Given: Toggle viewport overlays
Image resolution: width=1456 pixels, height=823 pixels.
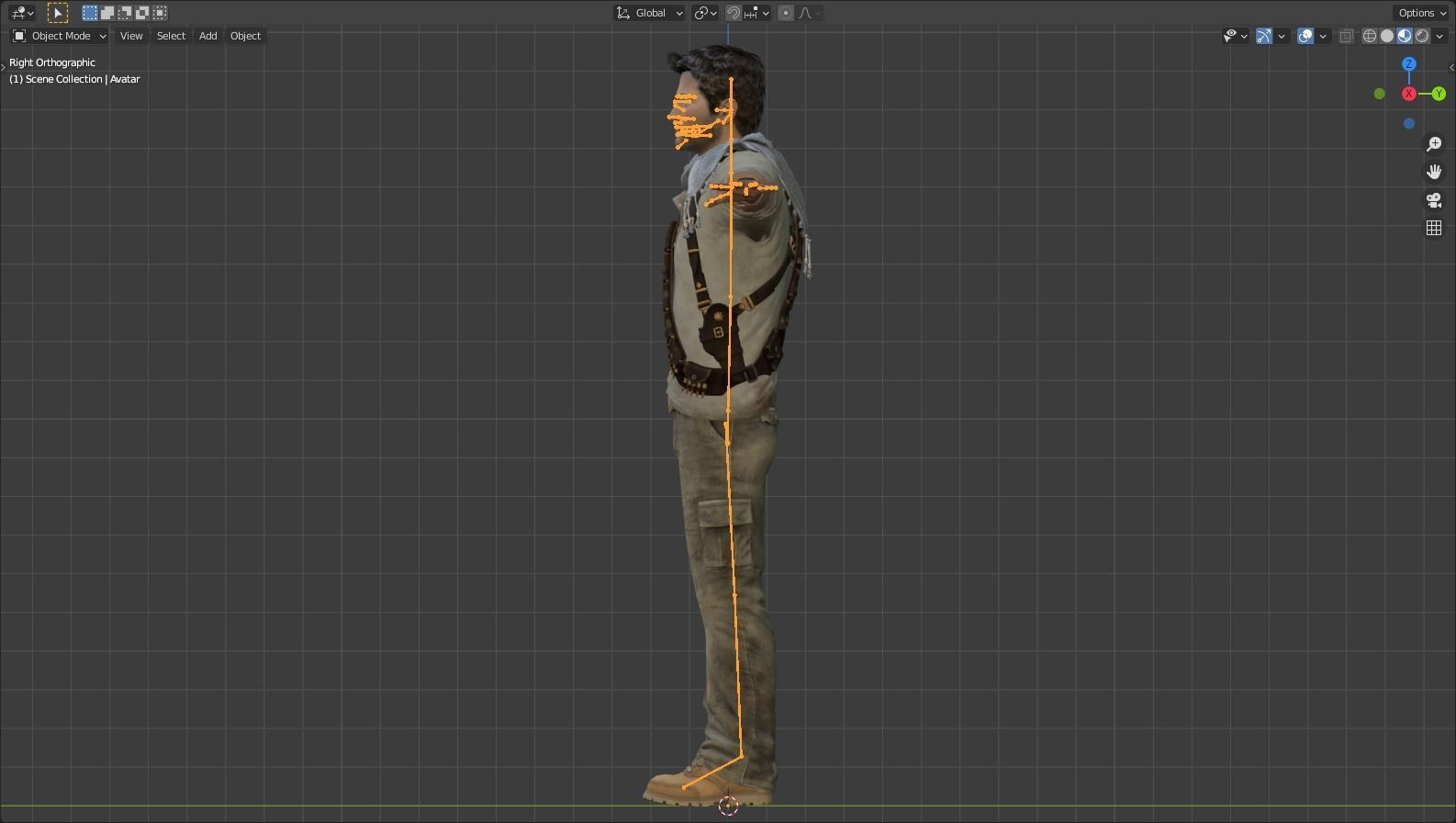Looking at the screenshot, I should coord(1305,36).
